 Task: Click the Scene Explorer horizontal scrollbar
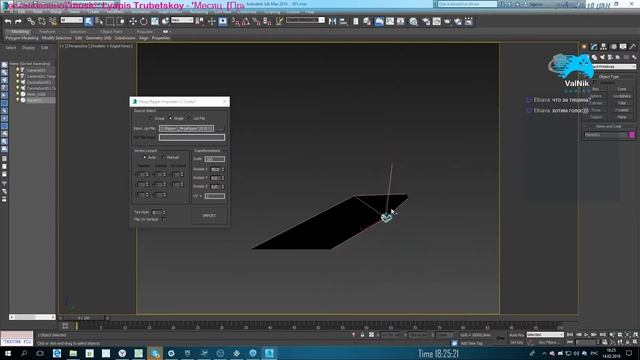click(32, 317)
